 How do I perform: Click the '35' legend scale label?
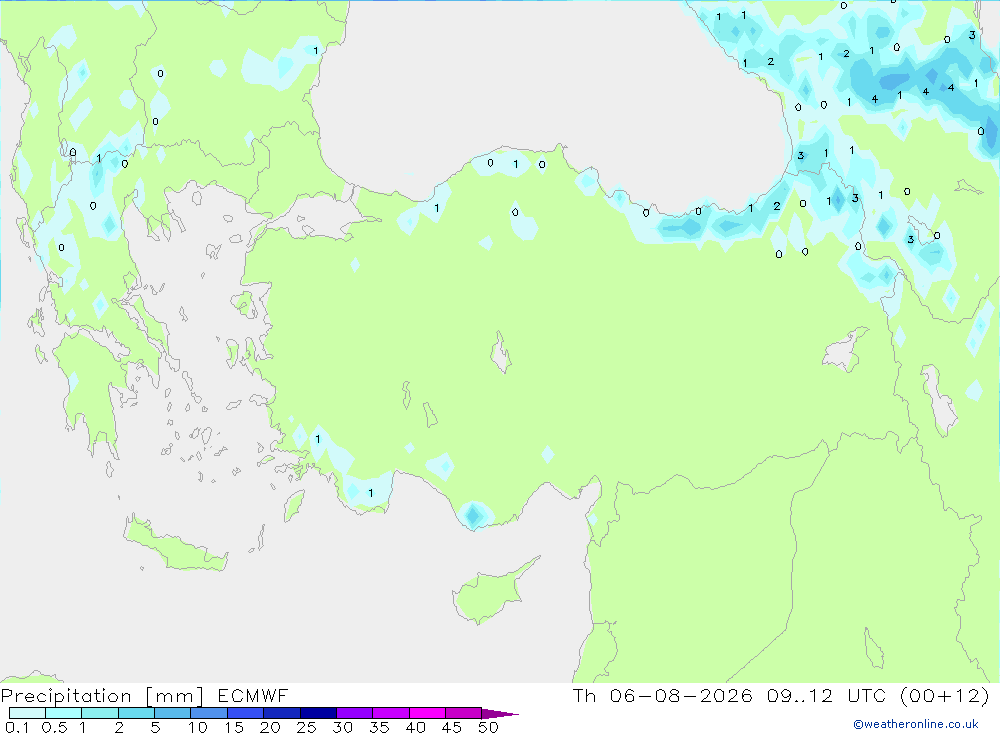(379, 727)
